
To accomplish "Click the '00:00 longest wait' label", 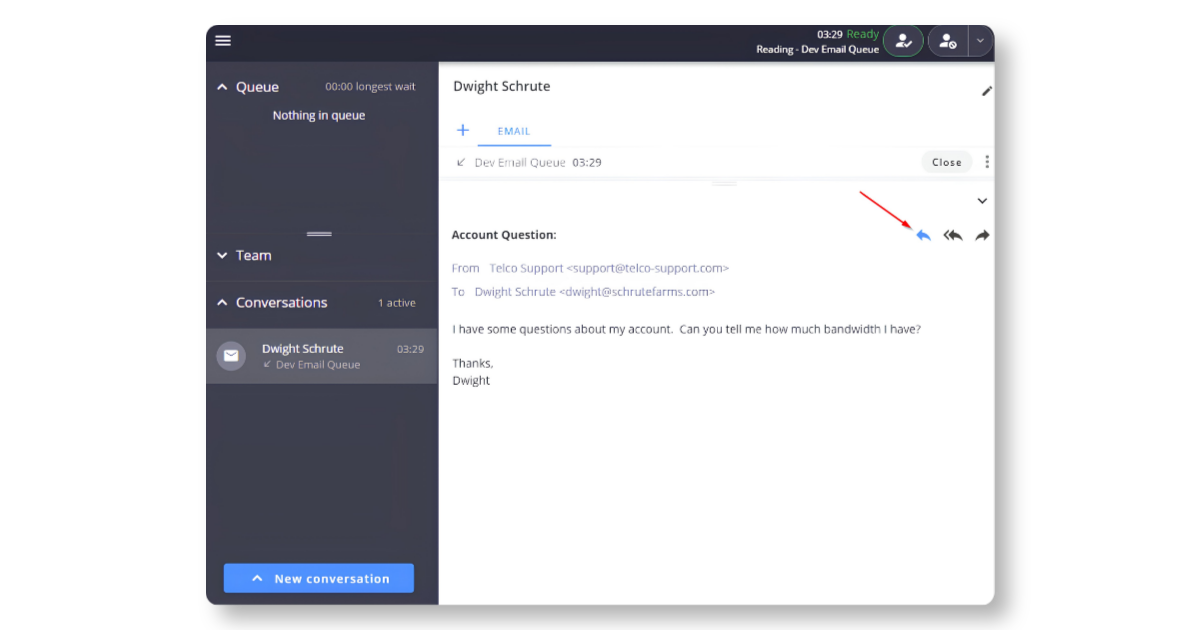I will tap(370, 87).
